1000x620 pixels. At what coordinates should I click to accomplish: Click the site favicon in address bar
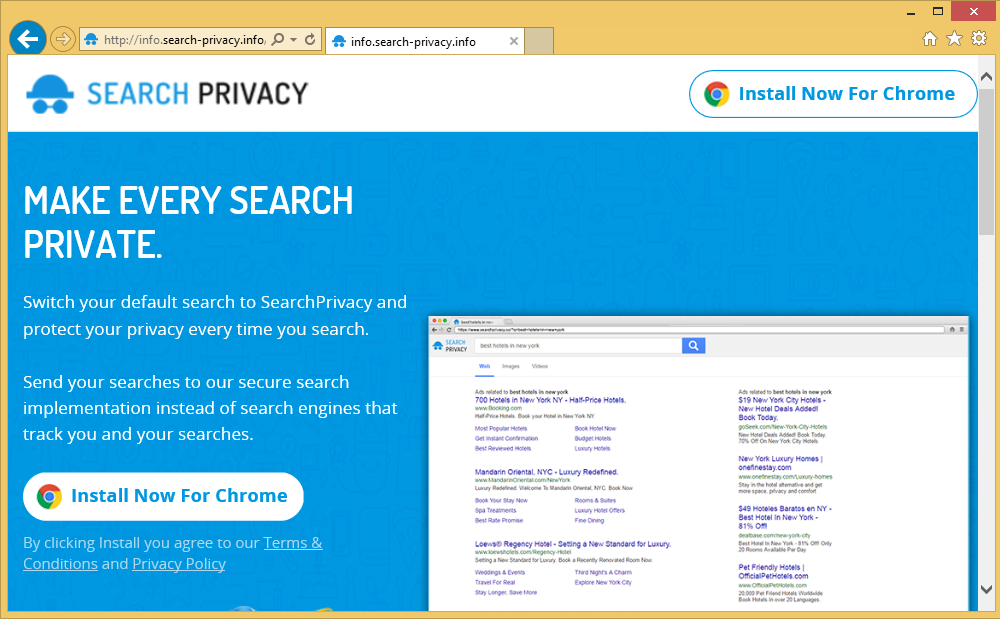point(91,40)
